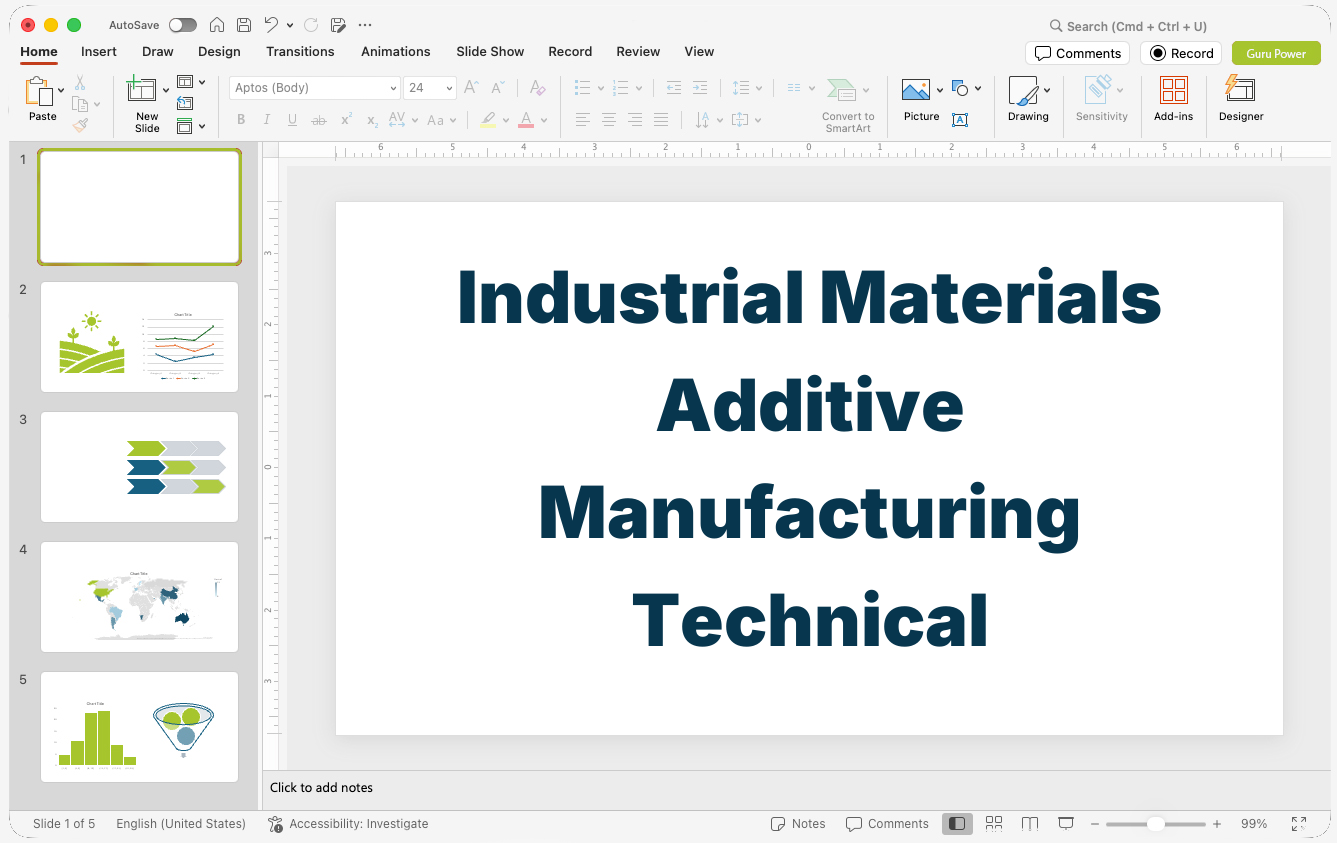Toggle Normal view button in status bar

click(957, 824)
